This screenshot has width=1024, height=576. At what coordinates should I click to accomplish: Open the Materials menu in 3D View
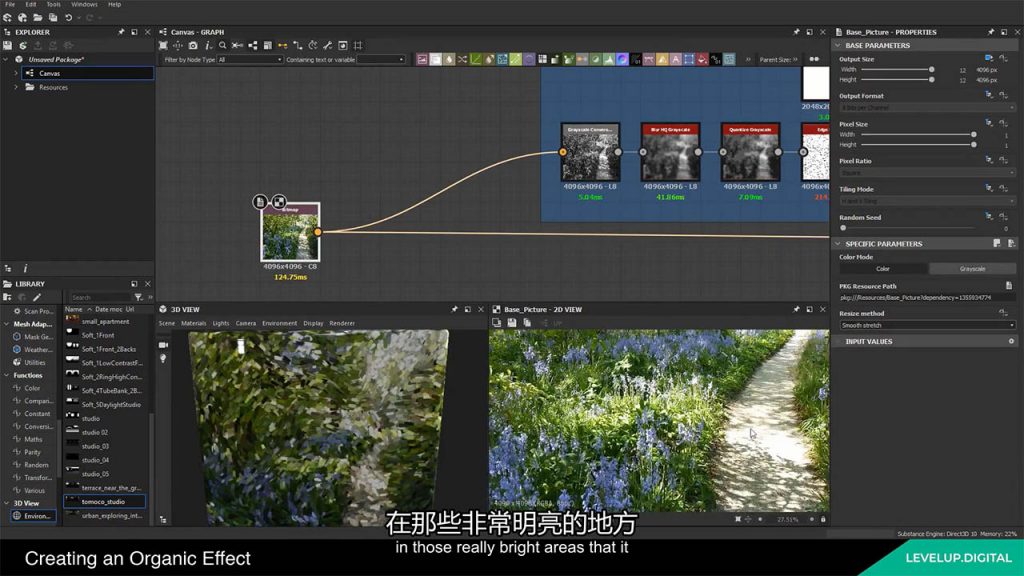[193, 323]
